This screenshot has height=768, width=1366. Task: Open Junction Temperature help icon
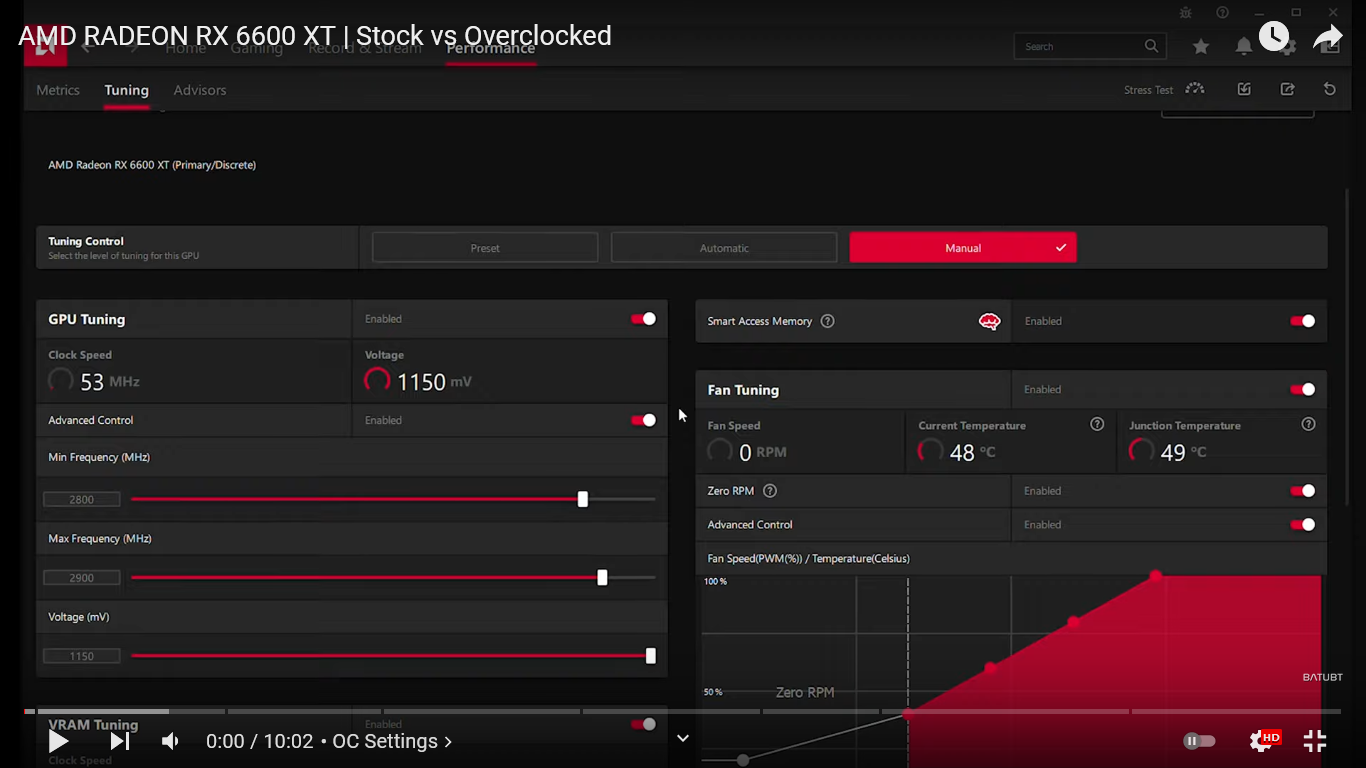click(1308, 424)
